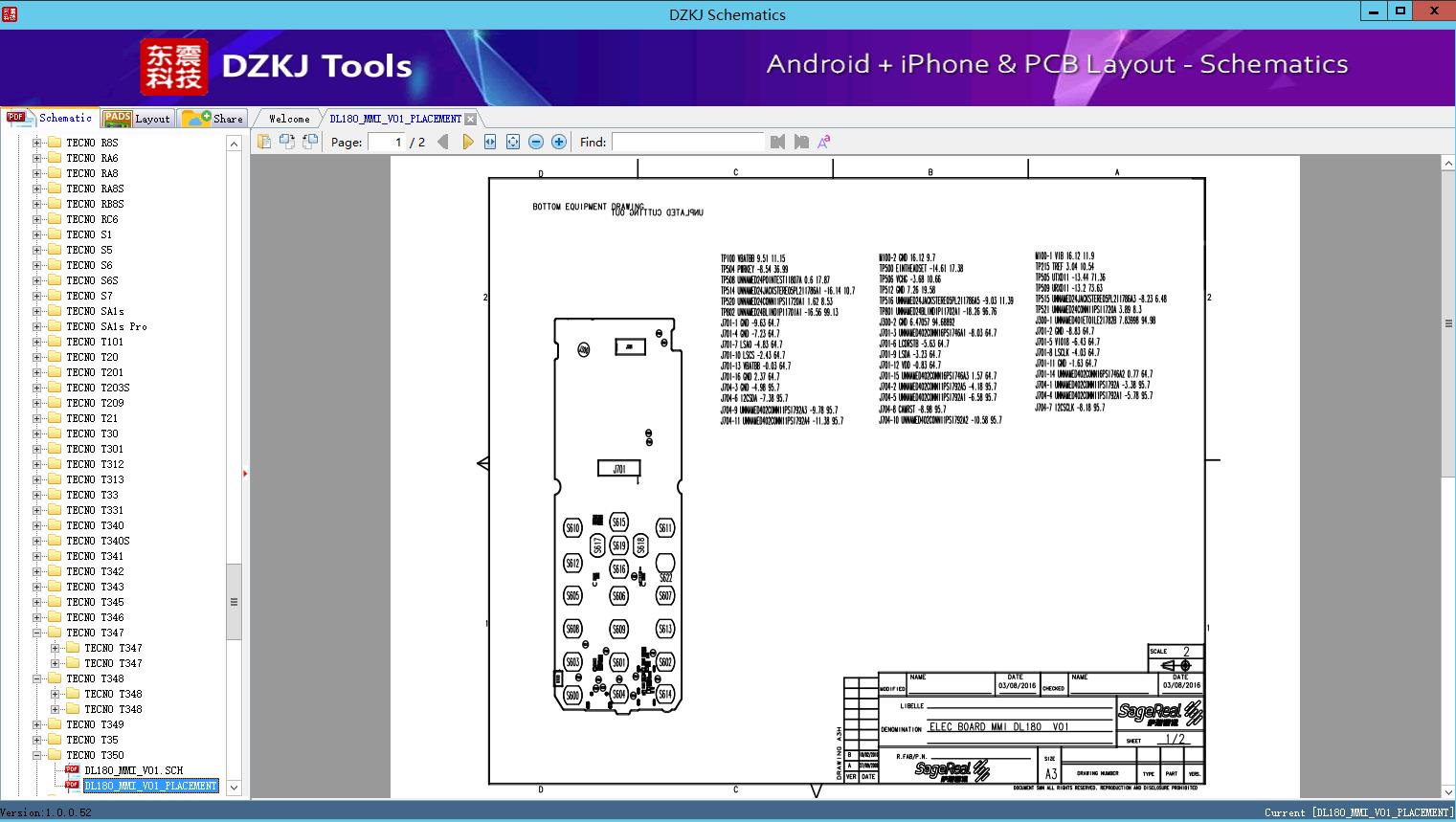
Task: Click the folder icon of TECNO T340S
Action: coord(55,541)
